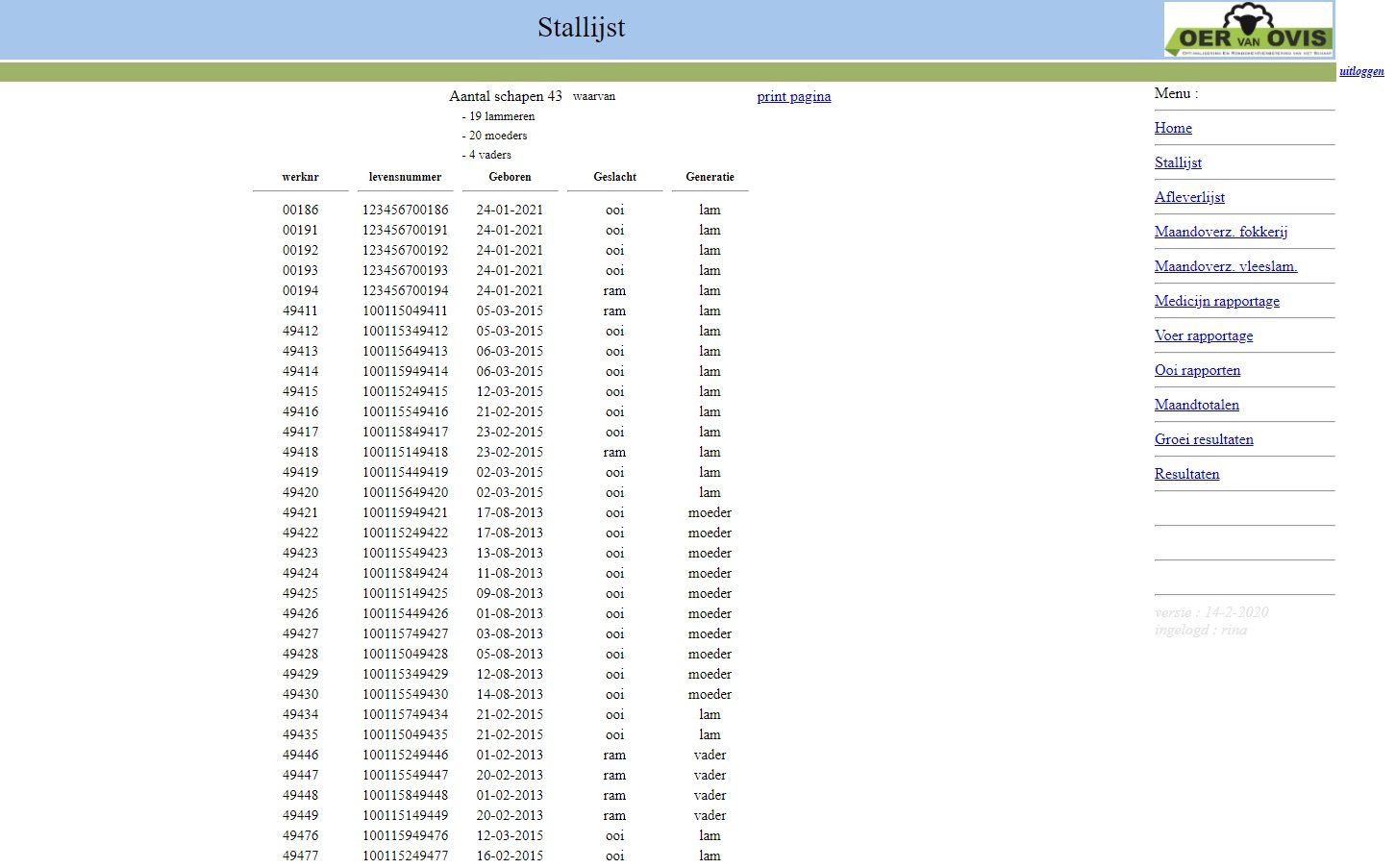This screenshot has height=868, width=1396.
Task: Log out via the uitloggen link
Action: click(x=1361, y=71)
